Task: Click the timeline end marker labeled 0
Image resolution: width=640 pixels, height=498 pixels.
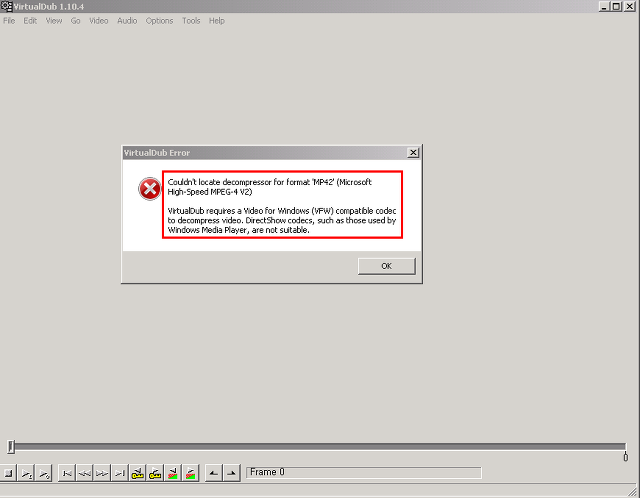Action: coord(625,456)
